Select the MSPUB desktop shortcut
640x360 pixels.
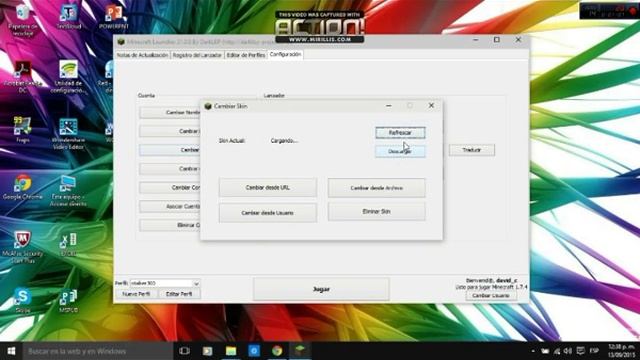coord(68,301)
